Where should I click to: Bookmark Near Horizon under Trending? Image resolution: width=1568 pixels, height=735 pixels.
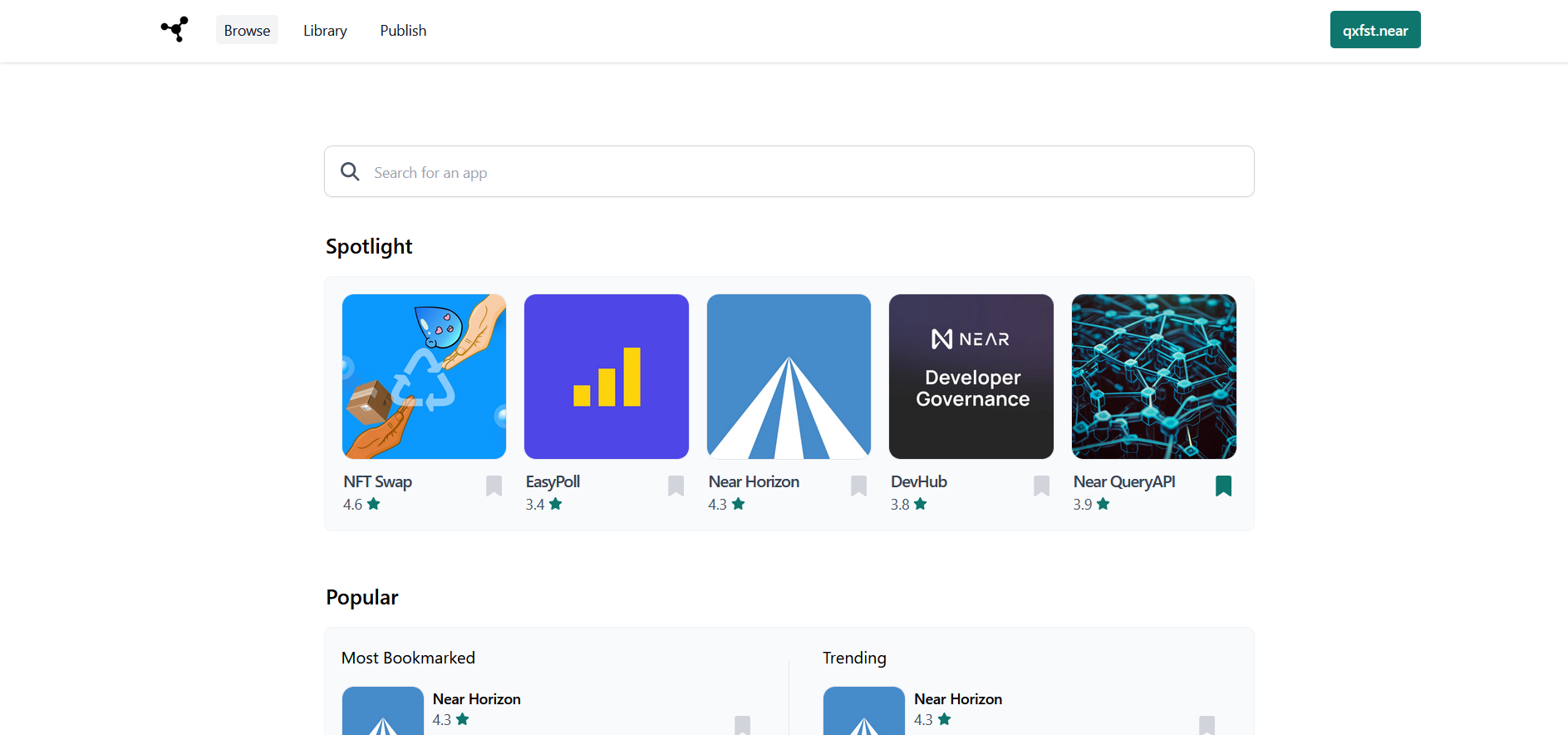tap(1207, 725)
